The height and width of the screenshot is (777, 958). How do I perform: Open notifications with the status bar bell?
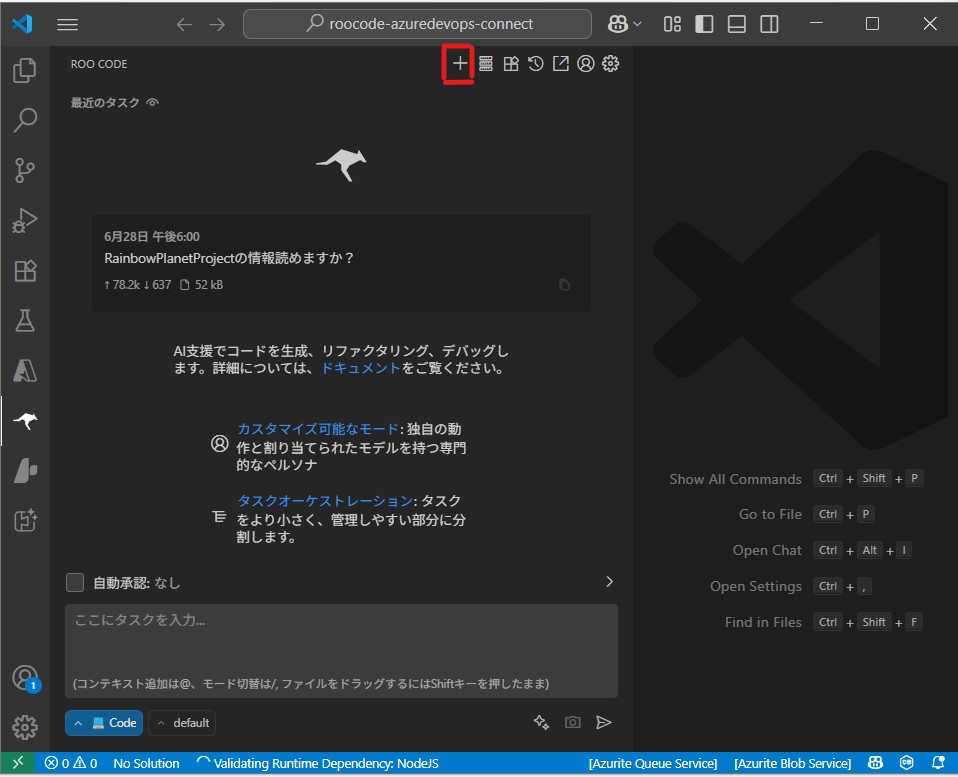938,763
